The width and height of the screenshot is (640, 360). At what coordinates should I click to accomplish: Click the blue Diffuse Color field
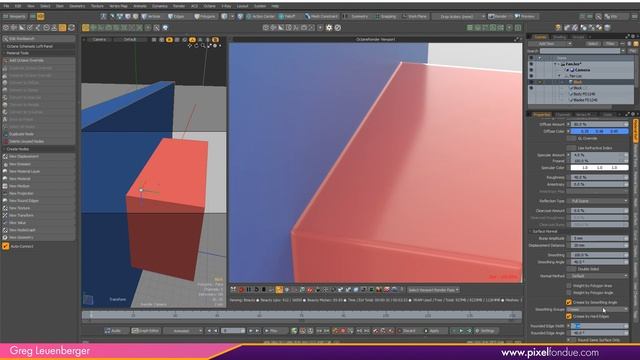pos(599,131)
